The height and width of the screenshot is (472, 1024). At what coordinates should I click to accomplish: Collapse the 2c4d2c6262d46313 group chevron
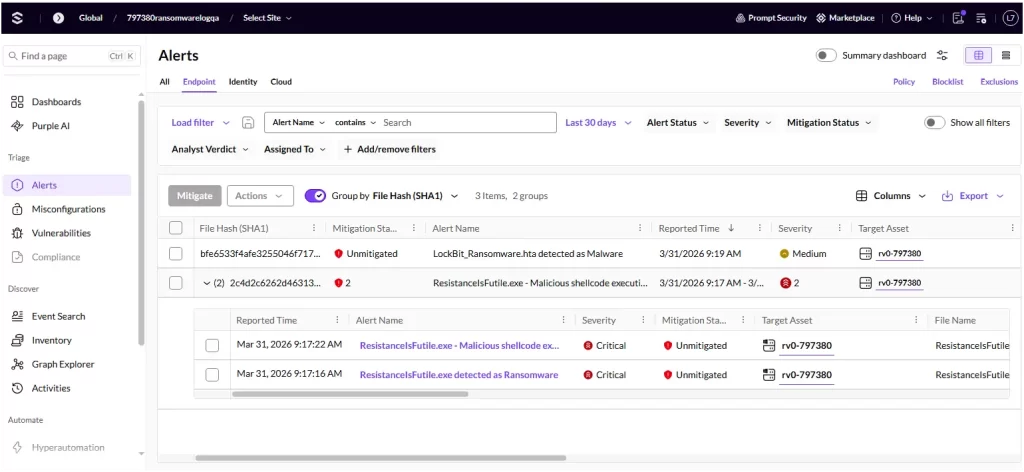[x=207, y=283]
